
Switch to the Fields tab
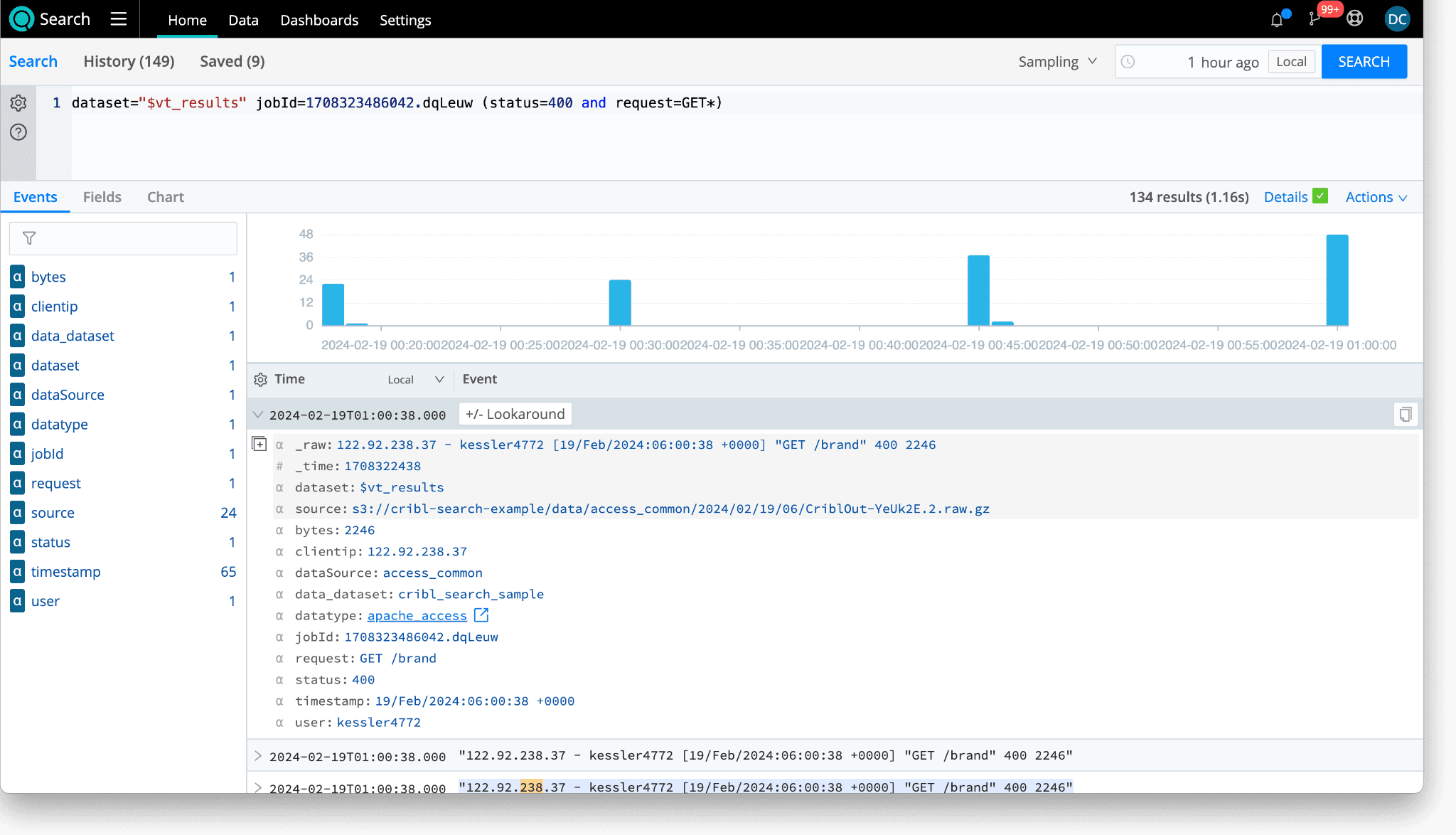pos(102,197)
